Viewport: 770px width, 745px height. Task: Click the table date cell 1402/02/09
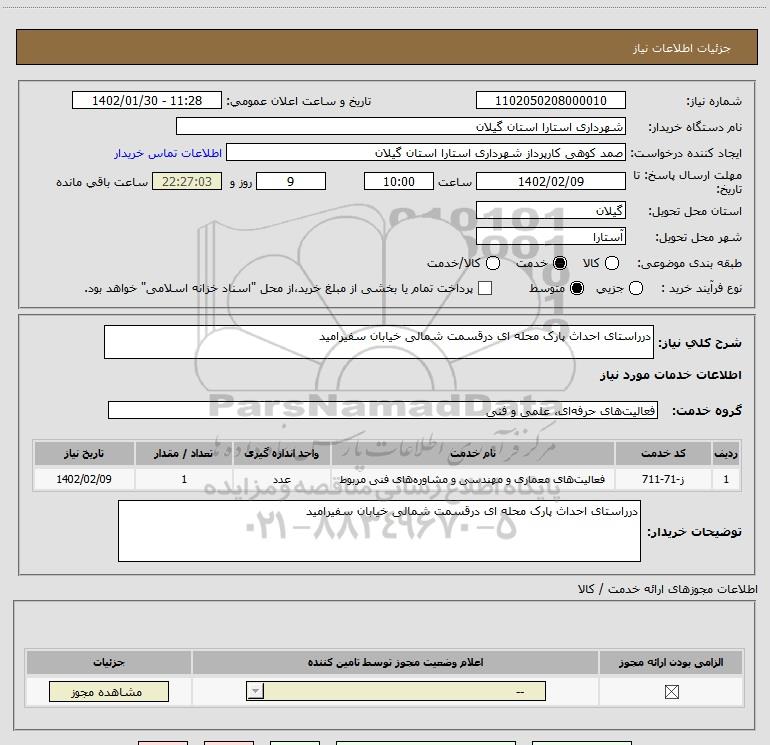pos(84,479)
